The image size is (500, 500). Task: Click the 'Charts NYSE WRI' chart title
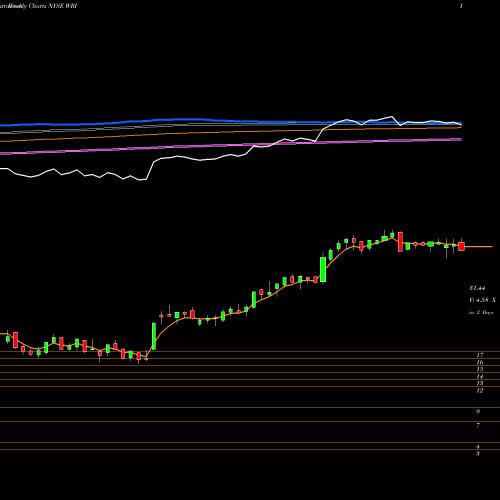pos(53,6)
